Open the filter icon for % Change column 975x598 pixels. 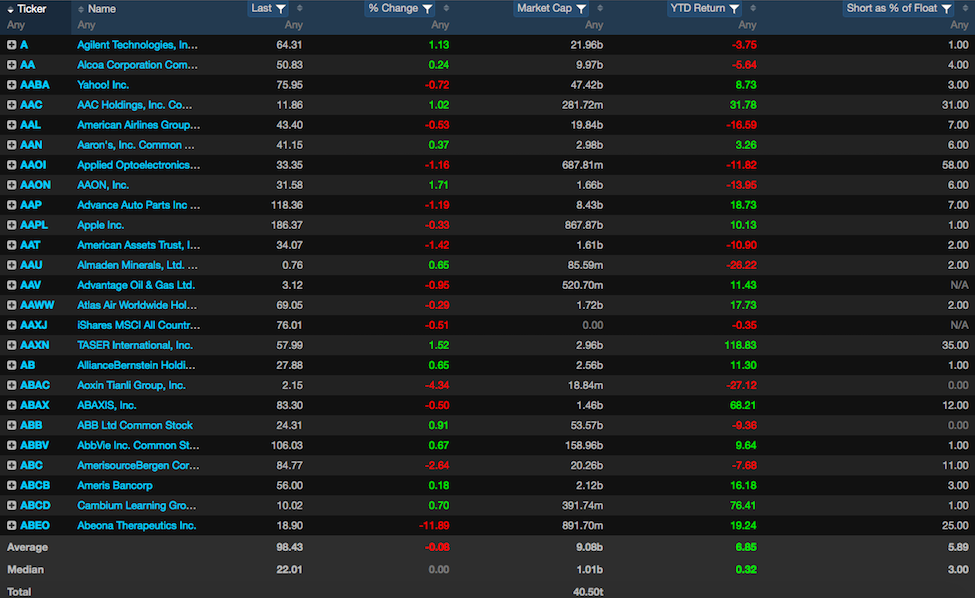[x=427, y=9]
